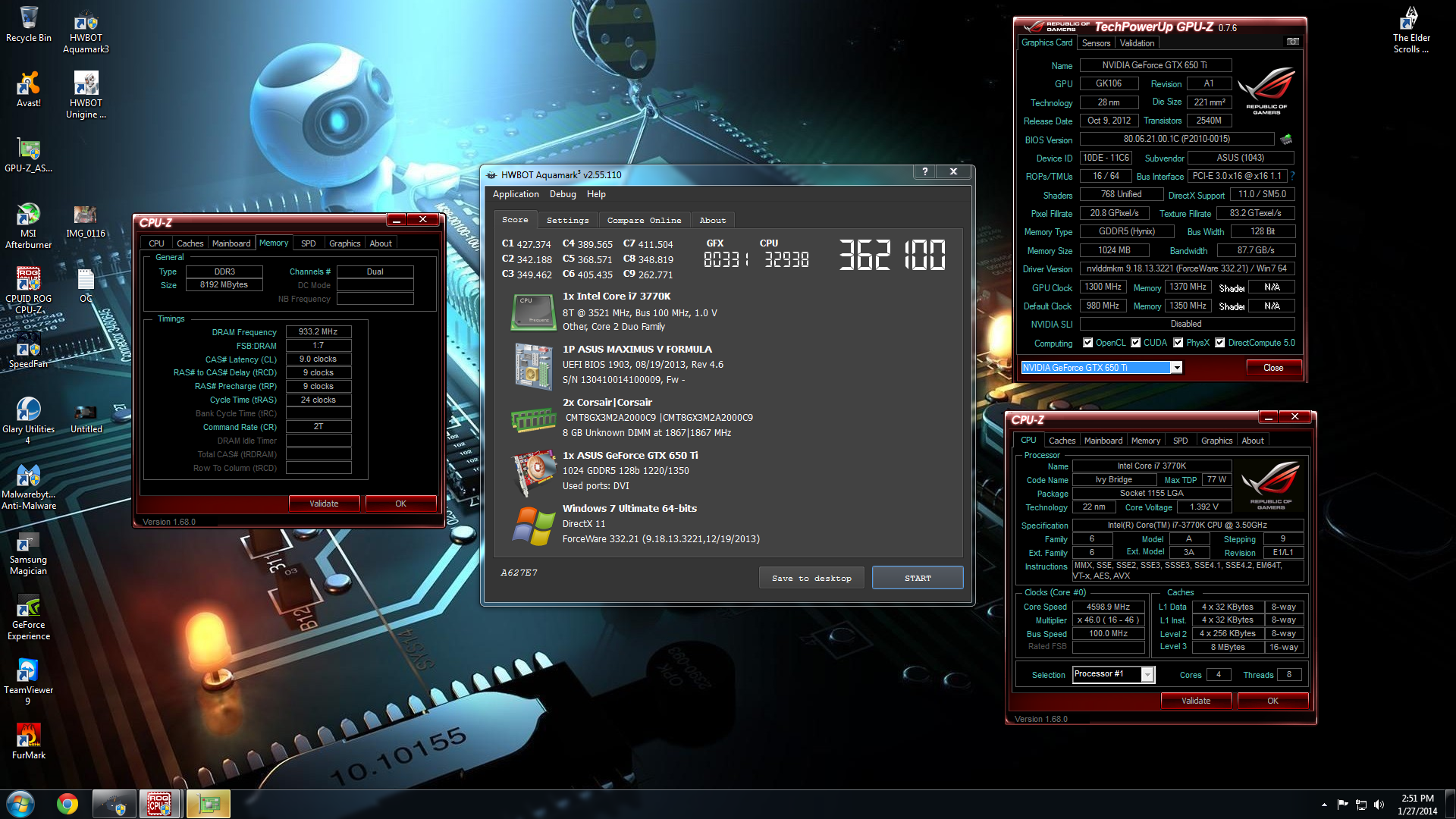Click OK in the processor CPU-Z window

pyautogui.click(x=1272, y=701)
